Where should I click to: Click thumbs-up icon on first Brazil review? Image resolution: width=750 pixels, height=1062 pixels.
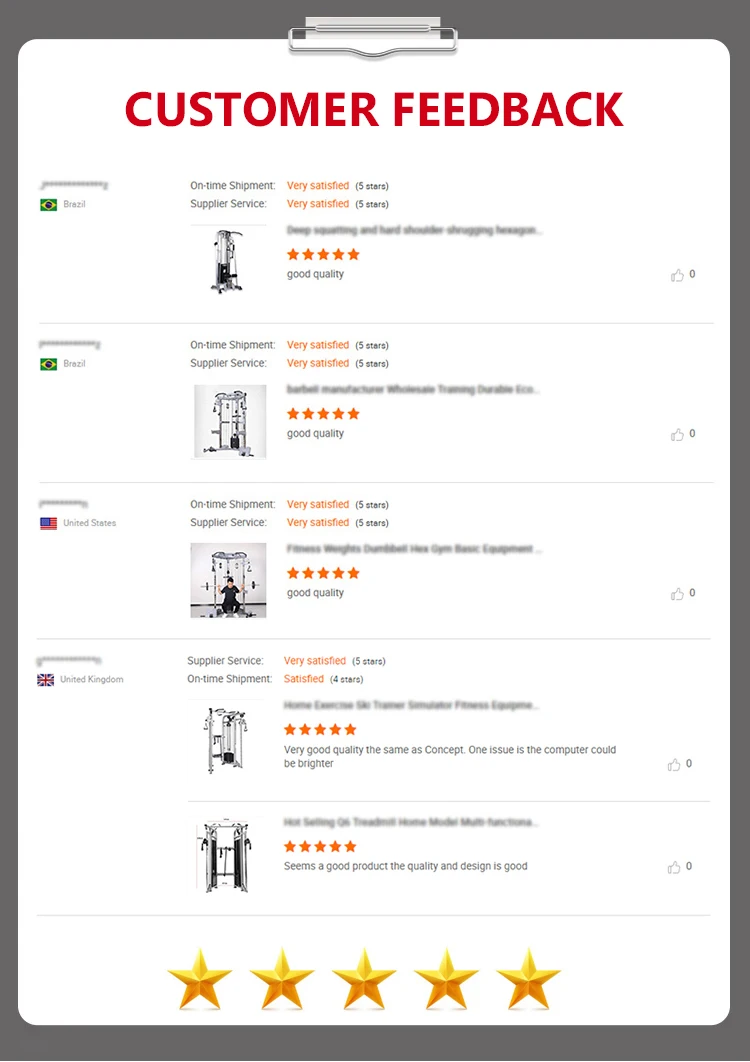tap(677, 275)
